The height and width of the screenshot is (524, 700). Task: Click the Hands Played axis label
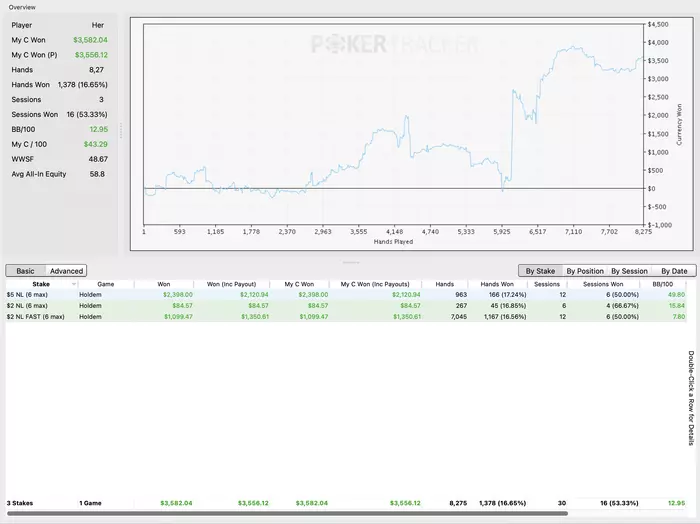393,241
